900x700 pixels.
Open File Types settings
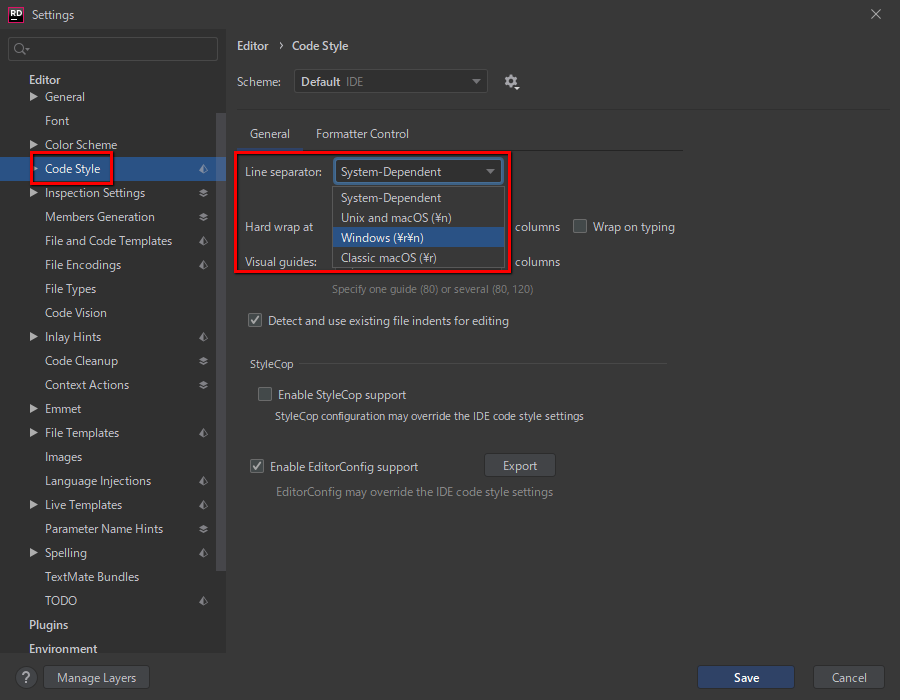(x=71, y=289)
